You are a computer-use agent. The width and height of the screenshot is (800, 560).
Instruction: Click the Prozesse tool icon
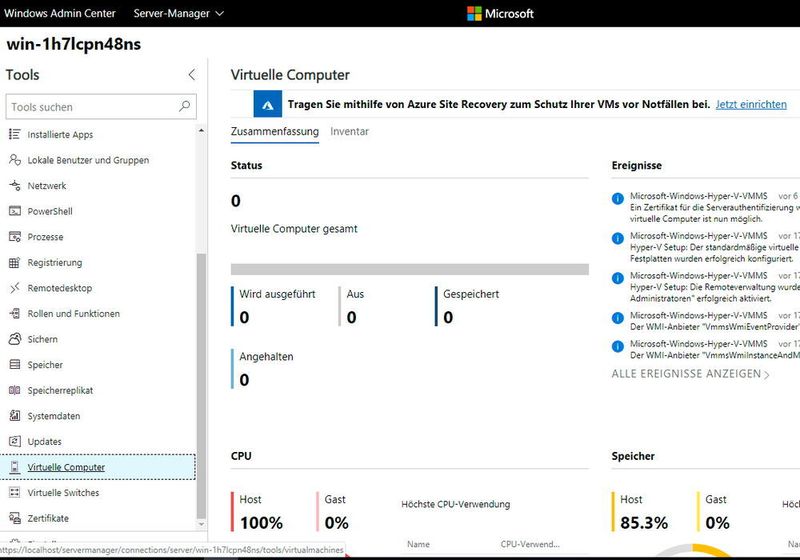[x=14, y=237]
